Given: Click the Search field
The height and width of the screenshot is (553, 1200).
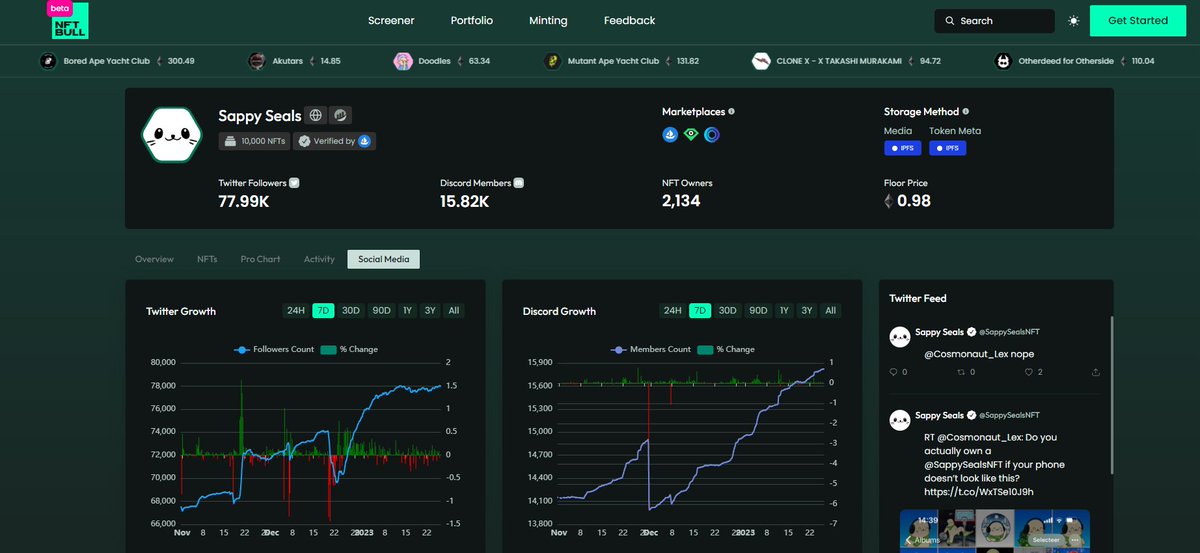Looking at the screenshot, I should pos(995,21).
